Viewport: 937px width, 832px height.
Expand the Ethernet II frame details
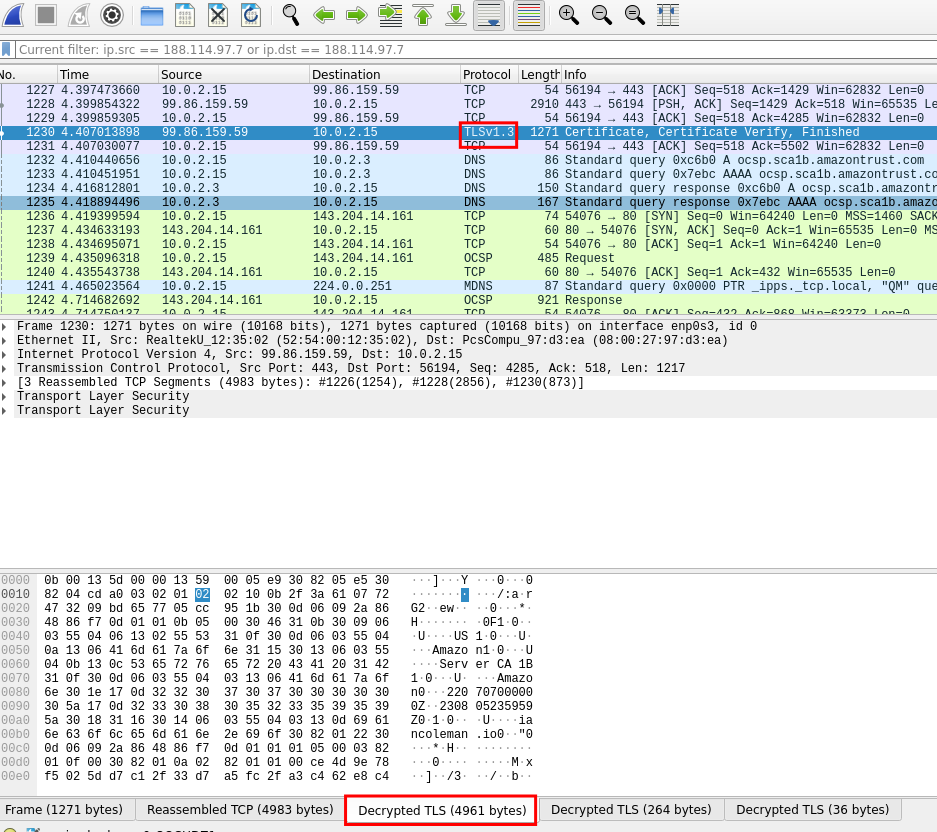tap(5, 340)
